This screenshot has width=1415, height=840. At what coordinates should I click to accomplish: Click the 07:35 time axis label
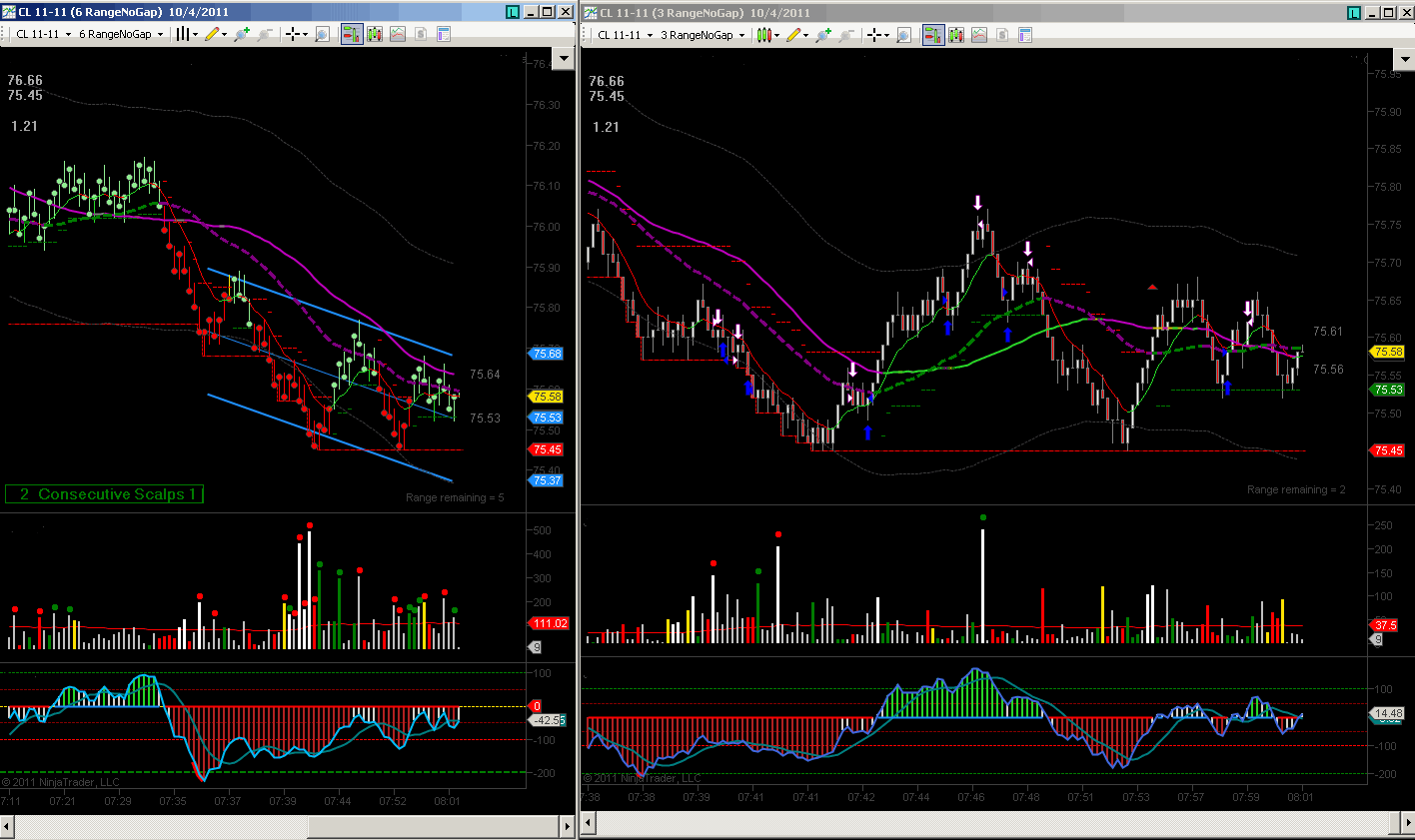(x=173, y=801)
